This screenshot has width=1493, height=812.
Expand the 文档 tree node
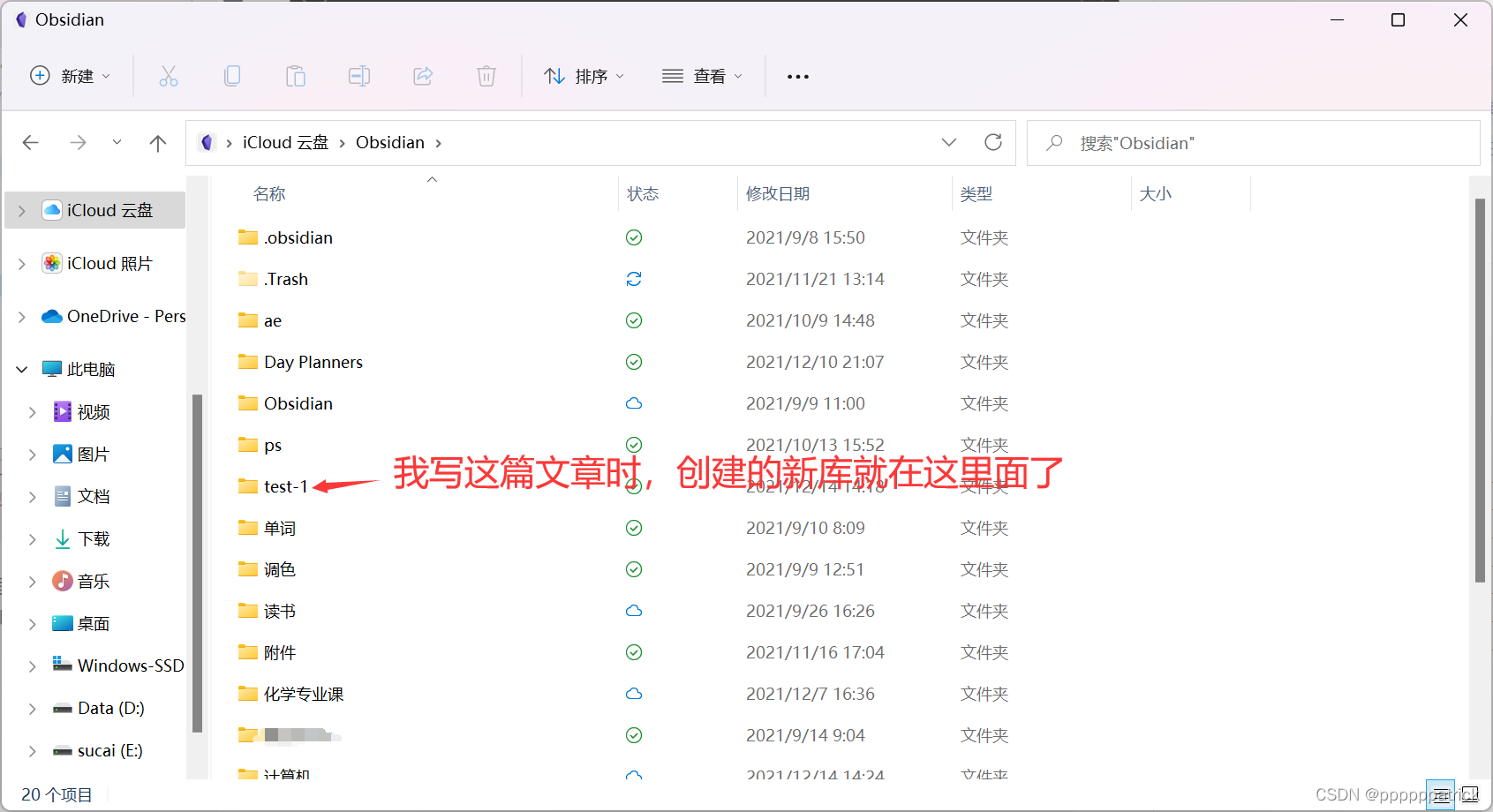pyautogui.click(x=33, y=496)
